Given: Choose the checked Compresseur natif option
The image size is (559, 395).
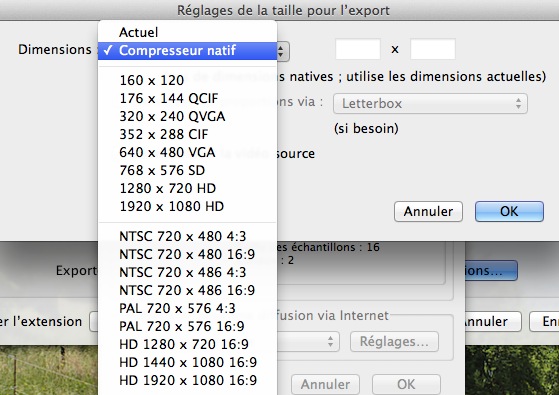Looking at the screenshot, I should [188, 51].
